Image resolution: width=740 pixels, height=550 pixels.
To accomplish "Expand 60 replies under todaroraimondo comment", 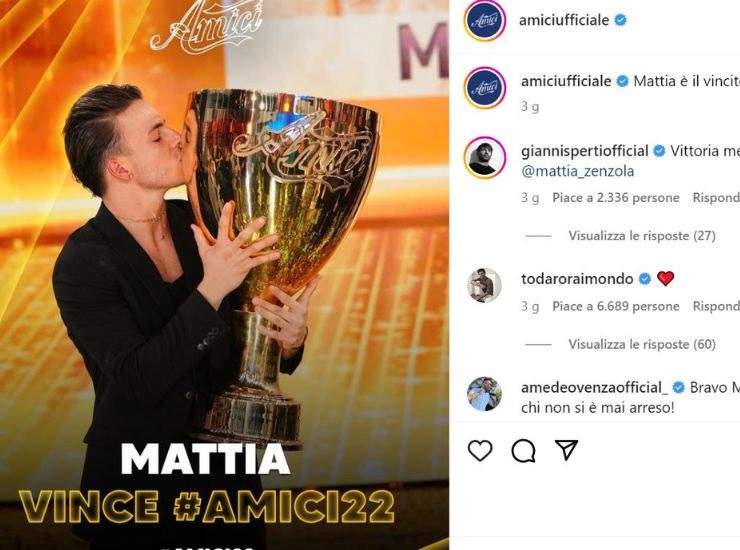I will 642,344.
